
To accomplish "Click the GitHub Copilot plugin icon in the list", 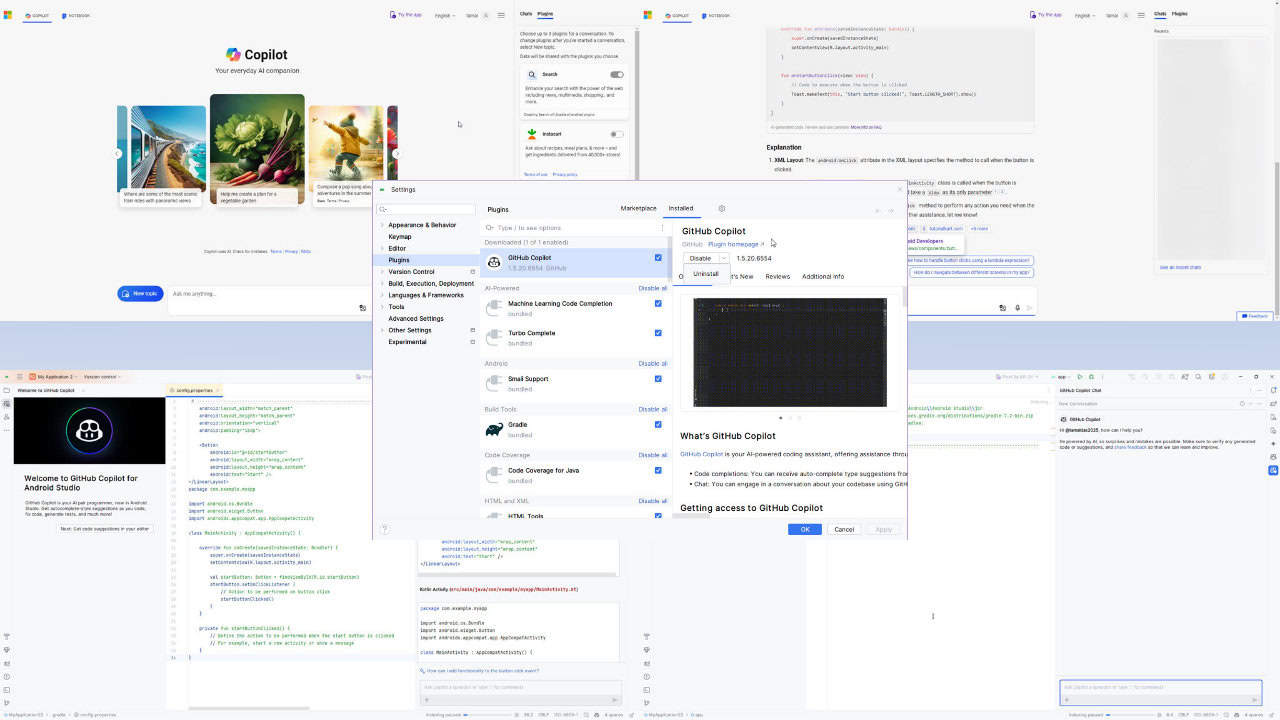I will pyautogui.click(x=494, y=262).
